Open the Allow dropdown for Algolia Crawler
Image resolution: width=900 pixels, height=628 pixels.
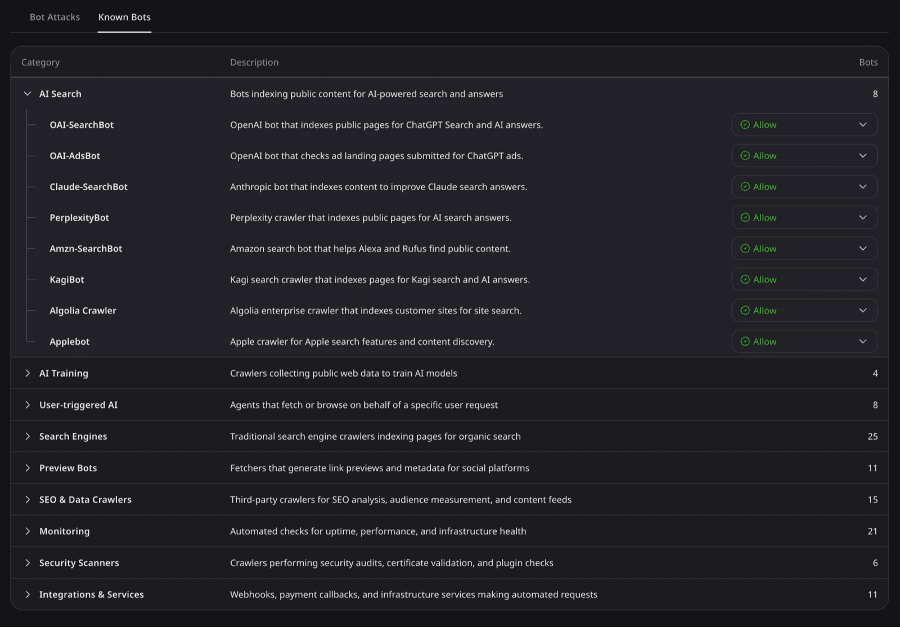click(x=804, y=311)
